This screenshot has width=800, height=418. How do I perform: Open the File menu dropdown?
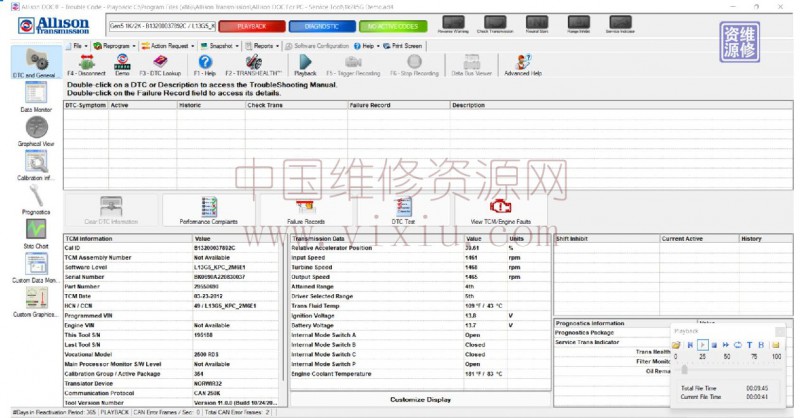(x=77, y=46)
